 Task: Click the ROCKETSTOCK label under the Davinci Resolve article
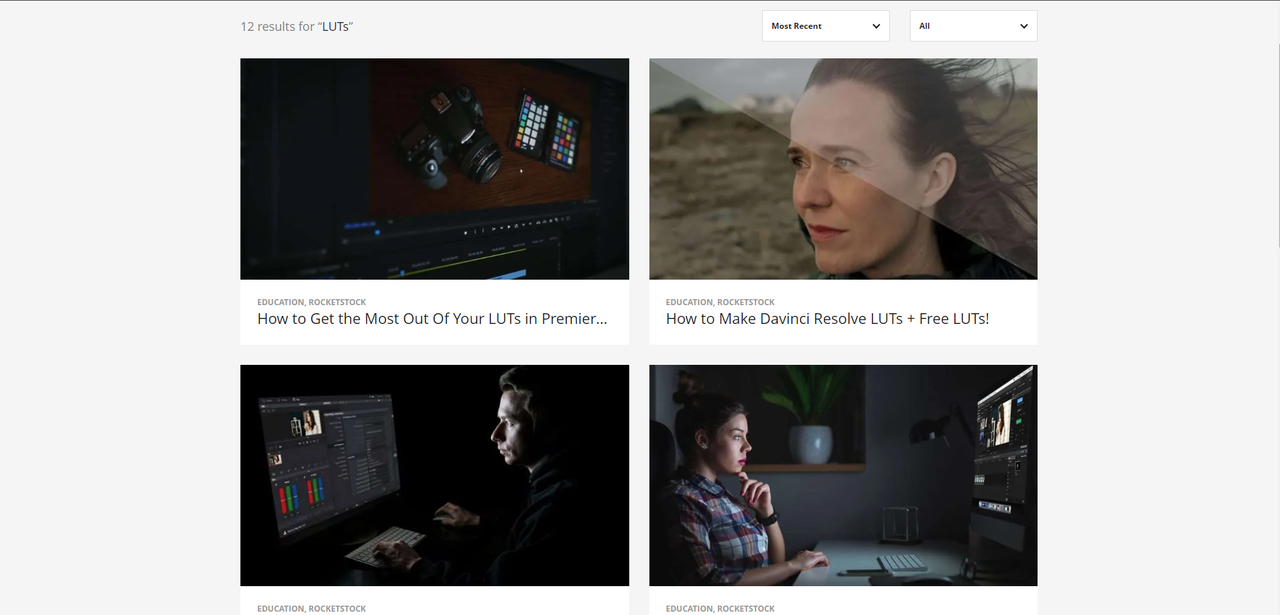(x=744, y=301)
